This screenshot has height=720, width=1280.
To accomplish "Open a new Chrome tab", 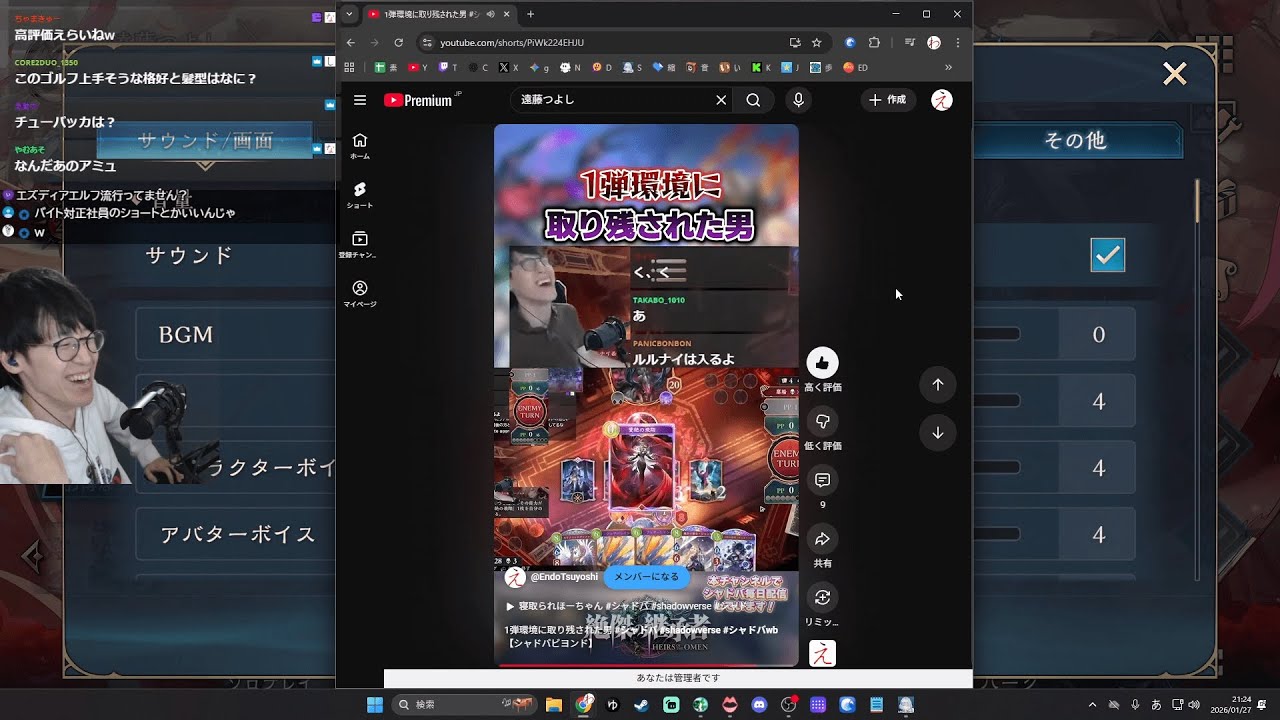I will [x=530, y=14].
